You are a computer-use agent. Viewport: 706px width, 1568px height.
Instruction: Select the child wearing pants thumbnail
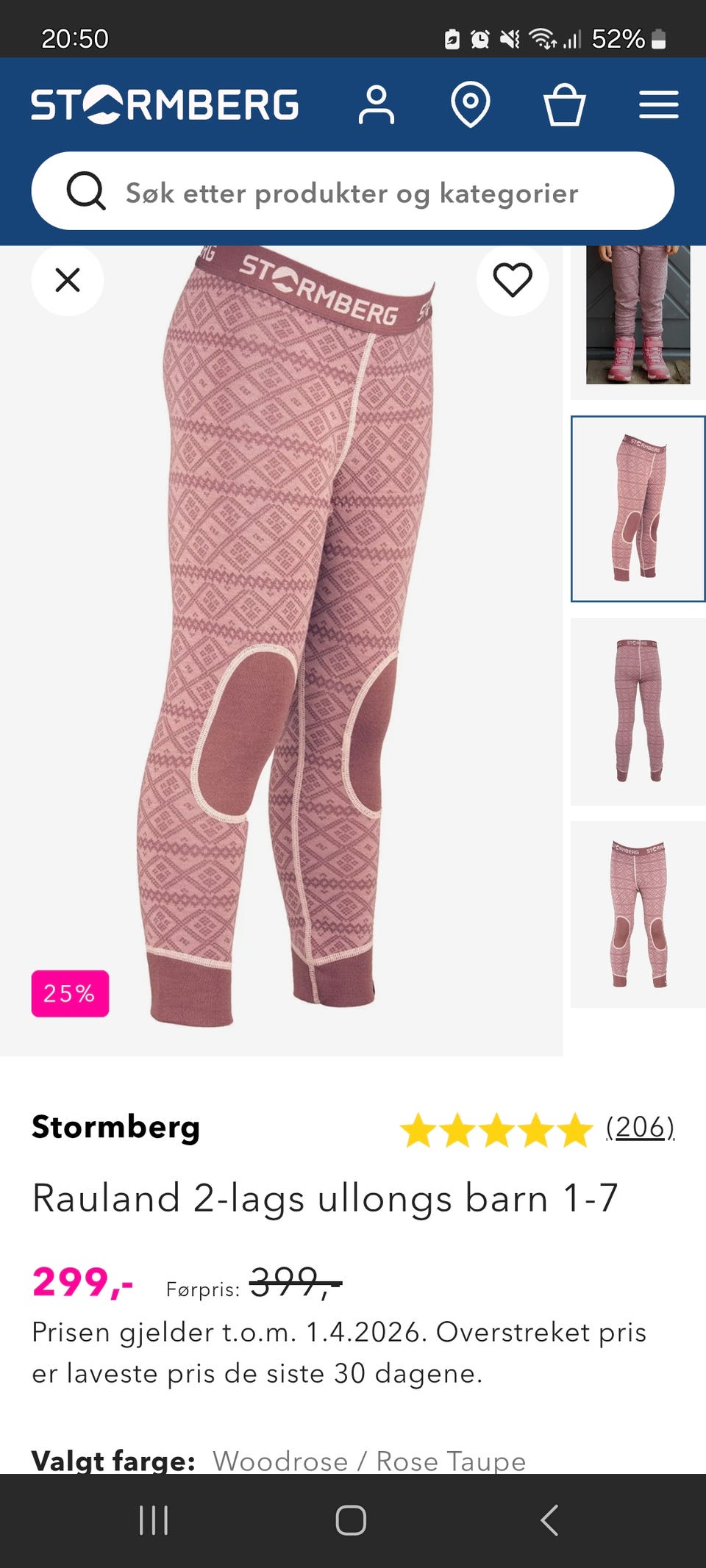pyautogui.click(x=638, y=322)
